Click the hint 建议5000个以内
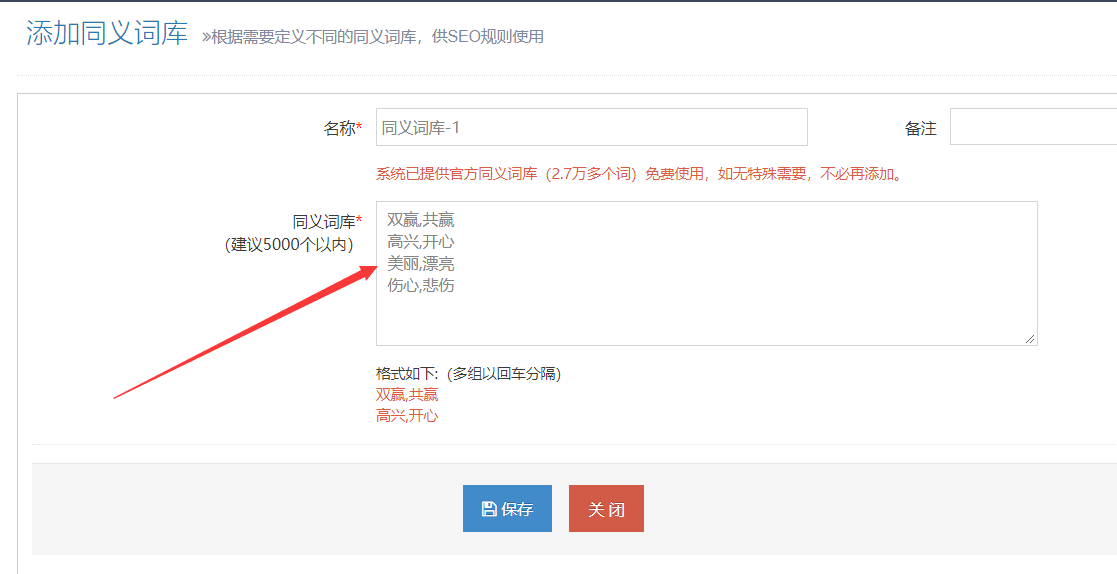The height and width of the screenshot is (574, 1117). [289, 244]
